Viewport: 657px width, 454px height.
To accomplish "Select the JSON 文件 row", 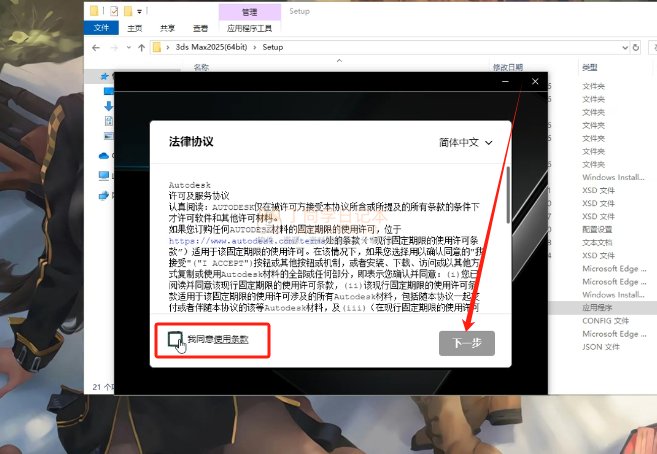I will (x=601, y=347).
